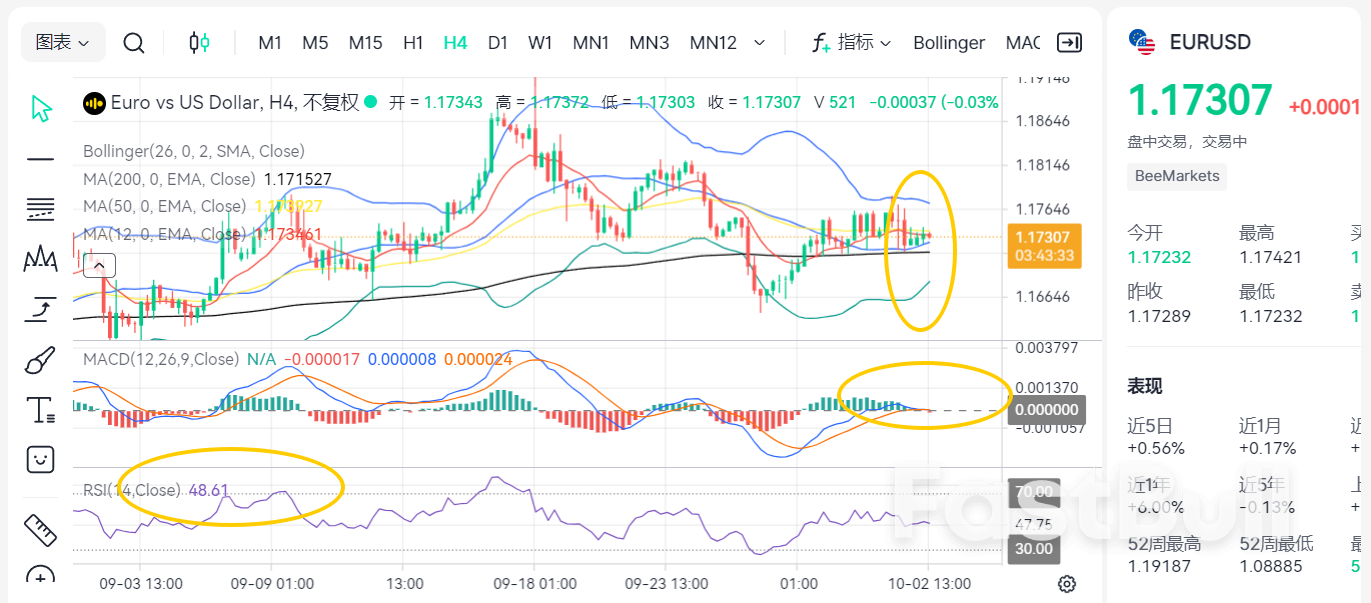The width and height of the screenshot is (1371, 603).
Task: Choose the zigzag pattern drawing tool
Action: point(40,259)
